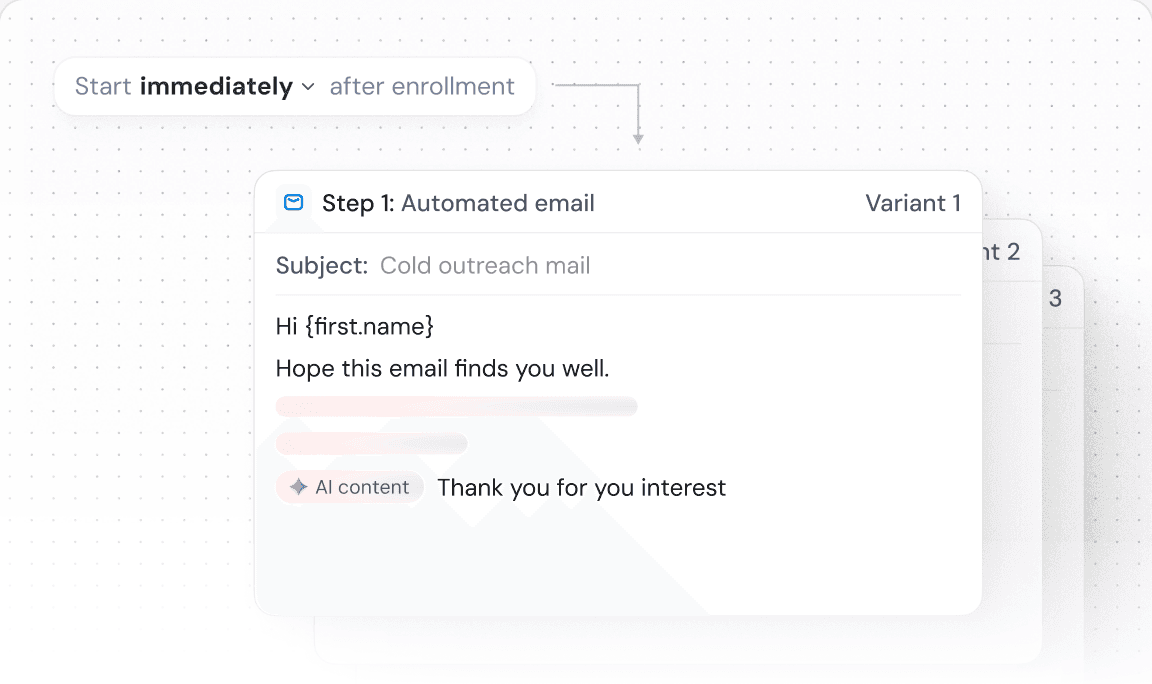
Task: Click the Step 1: Automated email header
Action: tap(459, 203)
